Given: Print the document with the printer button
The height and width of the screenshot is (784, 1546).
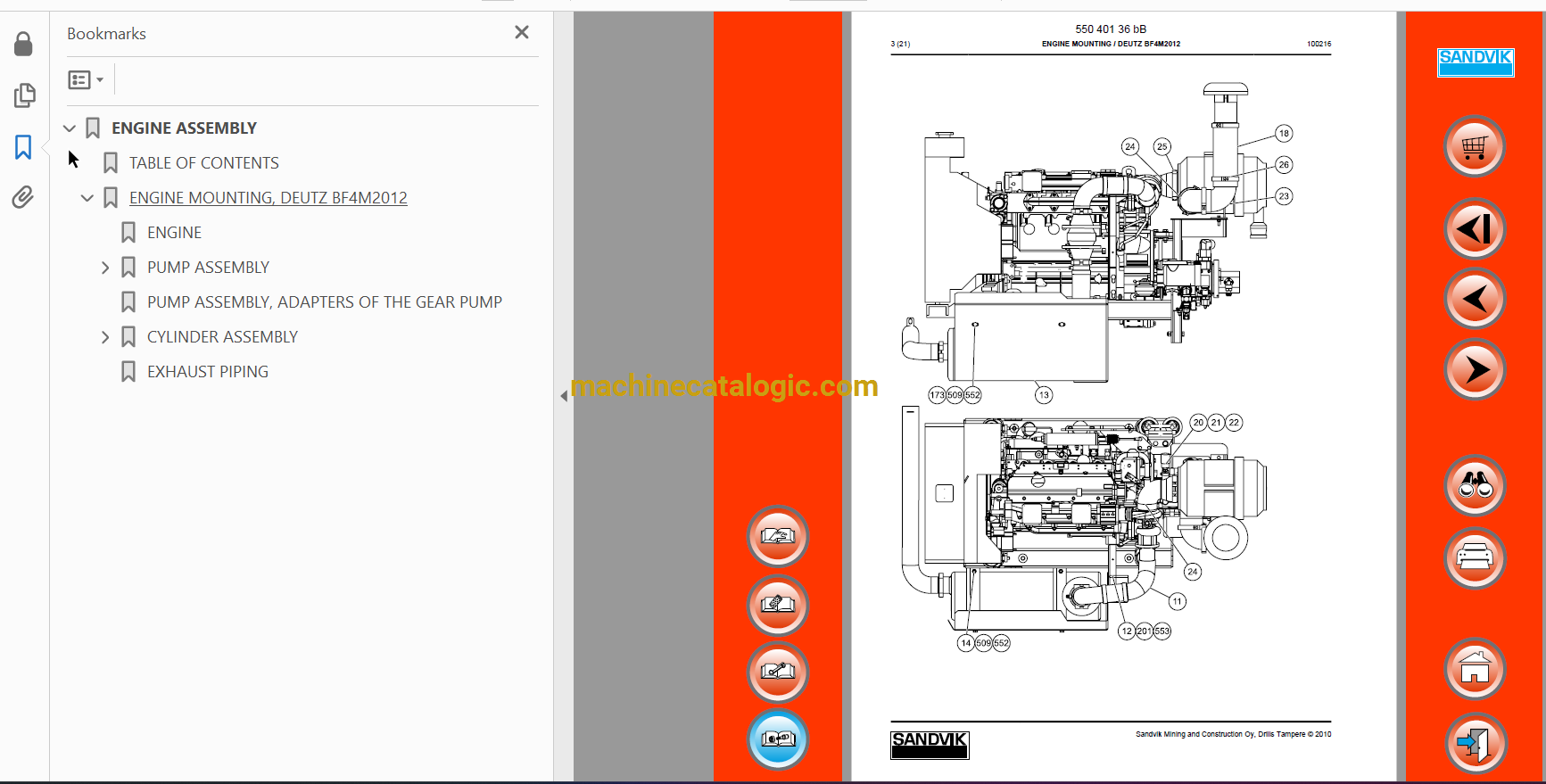Looking at the screenshot, I should tap(1475, 558).
